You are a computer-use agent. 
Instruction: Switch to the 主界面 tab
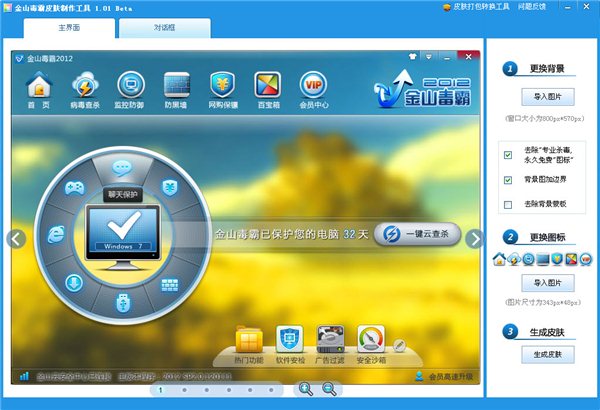pyautogui.click(x=69, y=28)
